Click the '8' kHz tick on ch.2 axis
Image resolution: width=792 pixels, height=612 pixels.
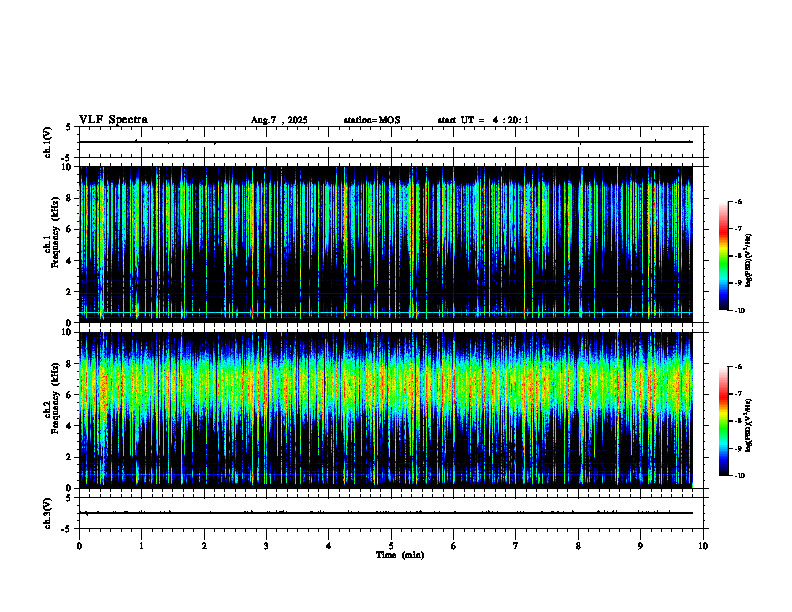click(70, 364)
